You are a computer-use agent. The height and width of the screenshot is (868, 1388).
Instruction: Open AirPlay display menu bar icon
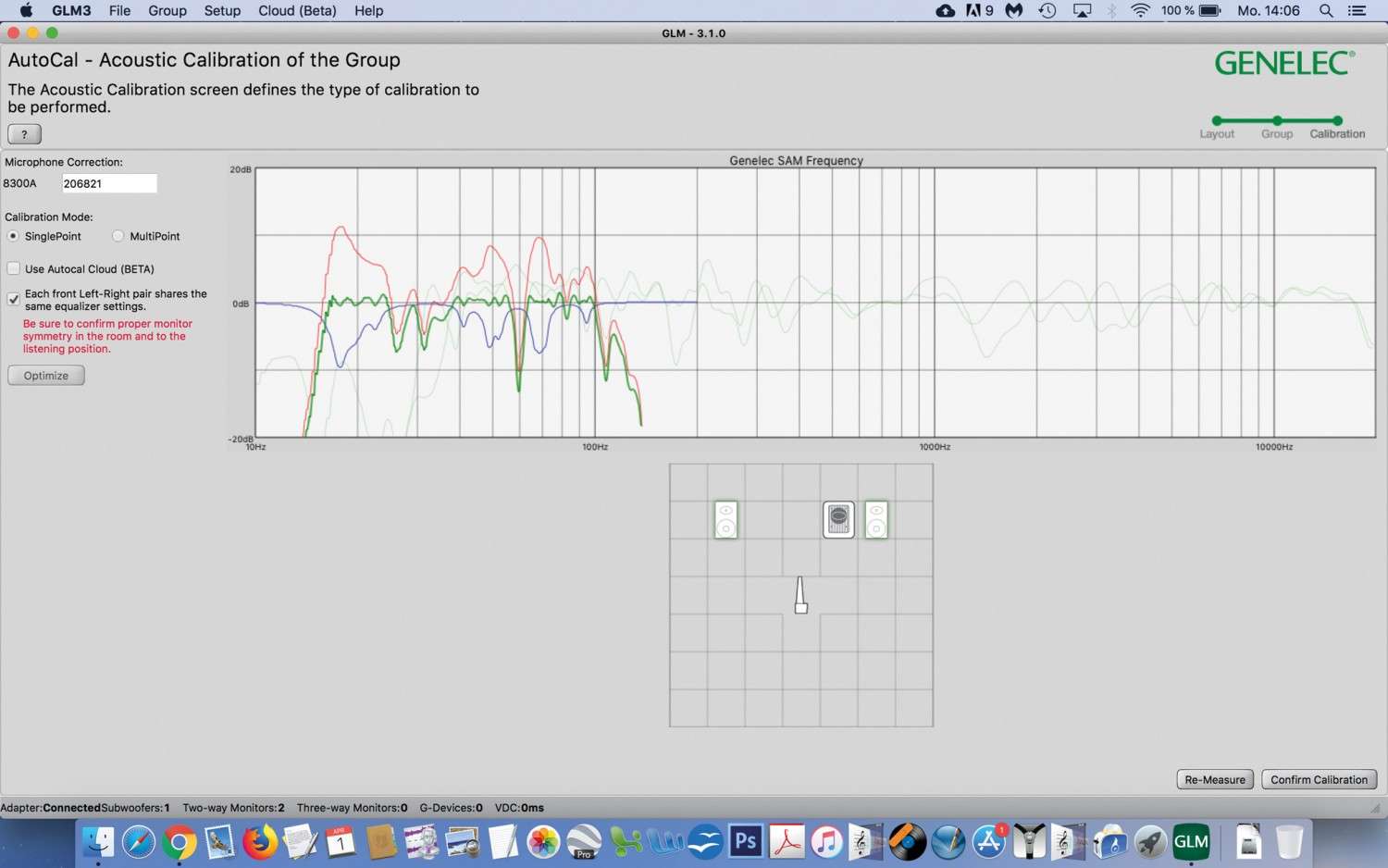point(1082,10)
